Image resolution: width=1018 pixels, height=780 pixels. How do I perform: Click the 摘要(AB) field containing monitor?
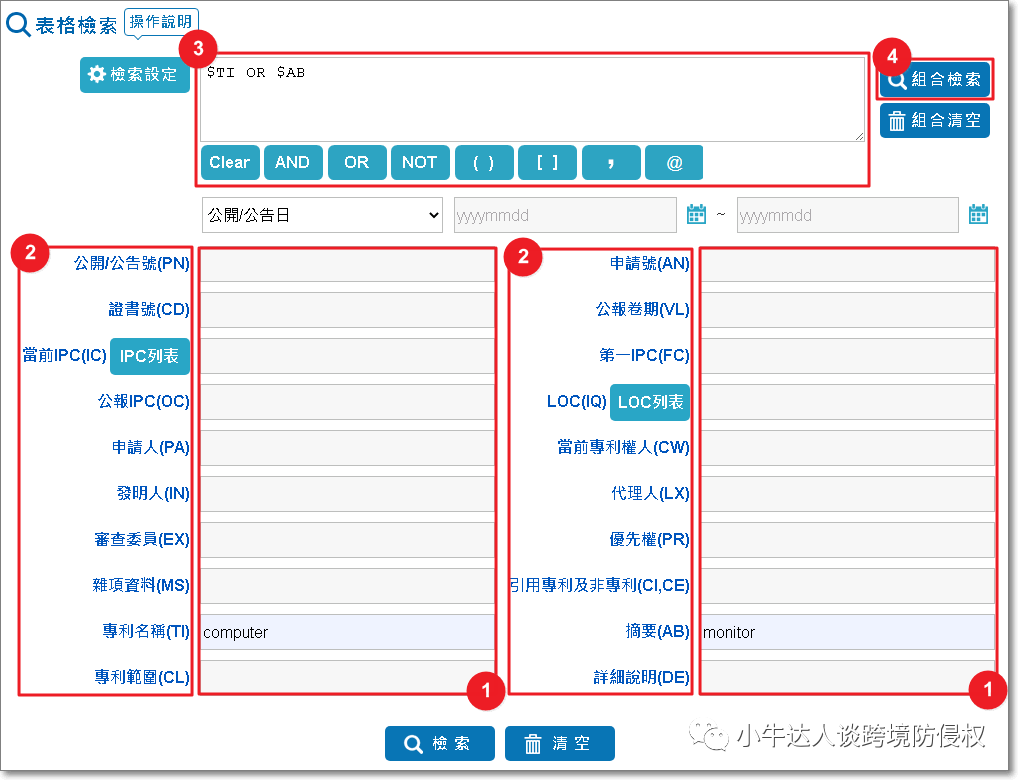click(x=848, y=632)
